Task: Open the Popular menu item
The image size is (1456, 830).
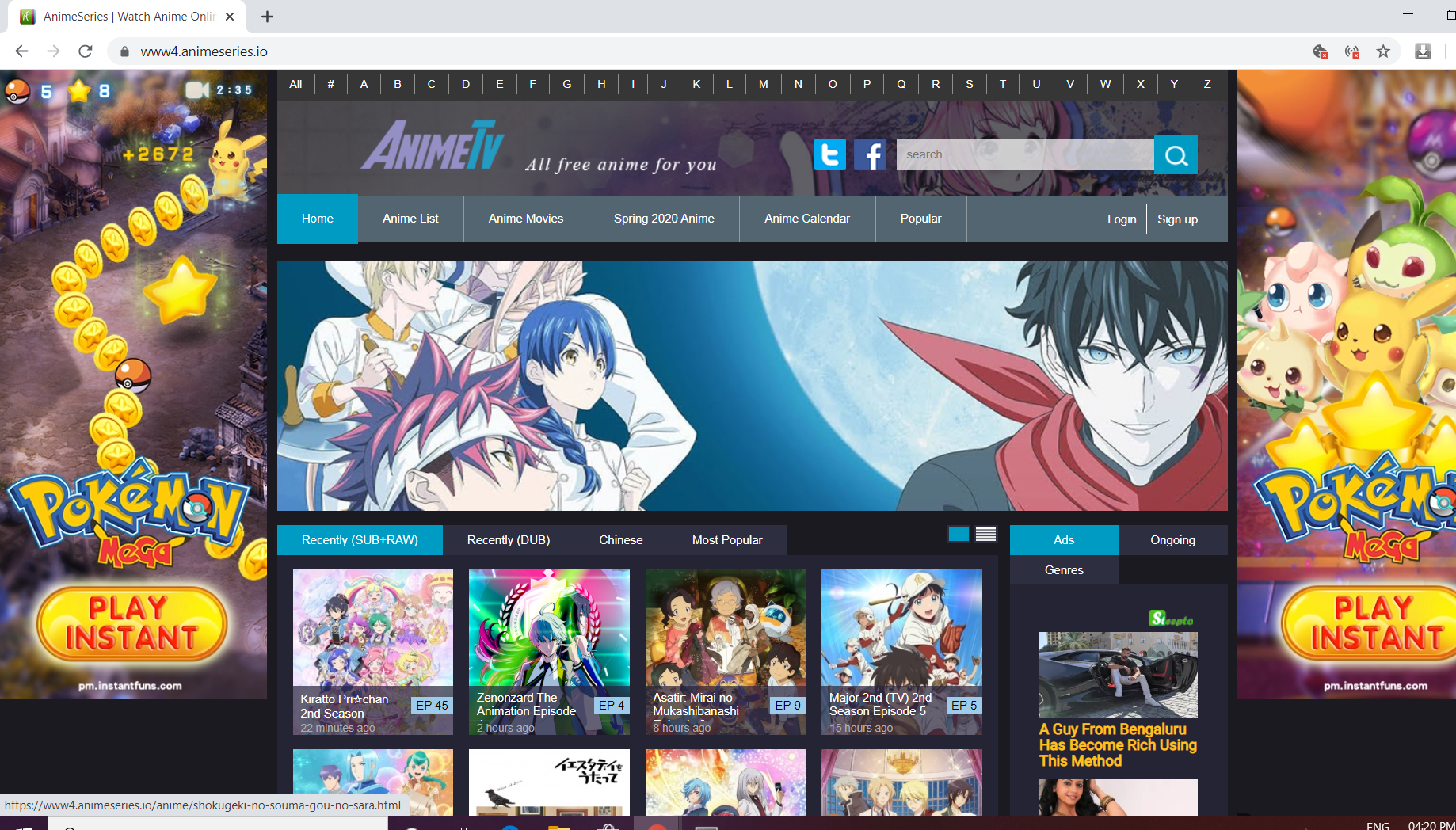Action: point(921,219)
